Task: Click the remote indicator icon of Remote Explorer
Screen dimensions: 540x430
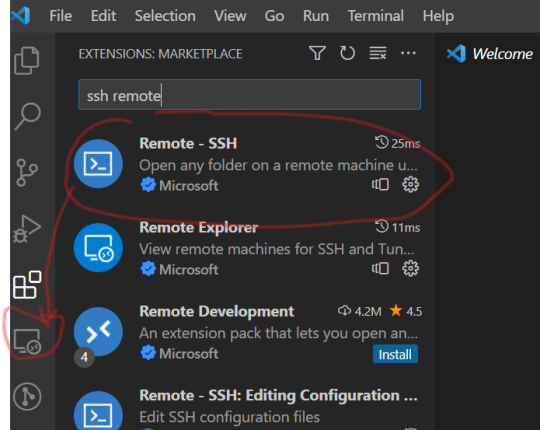Action: click(x=380, y=269)
